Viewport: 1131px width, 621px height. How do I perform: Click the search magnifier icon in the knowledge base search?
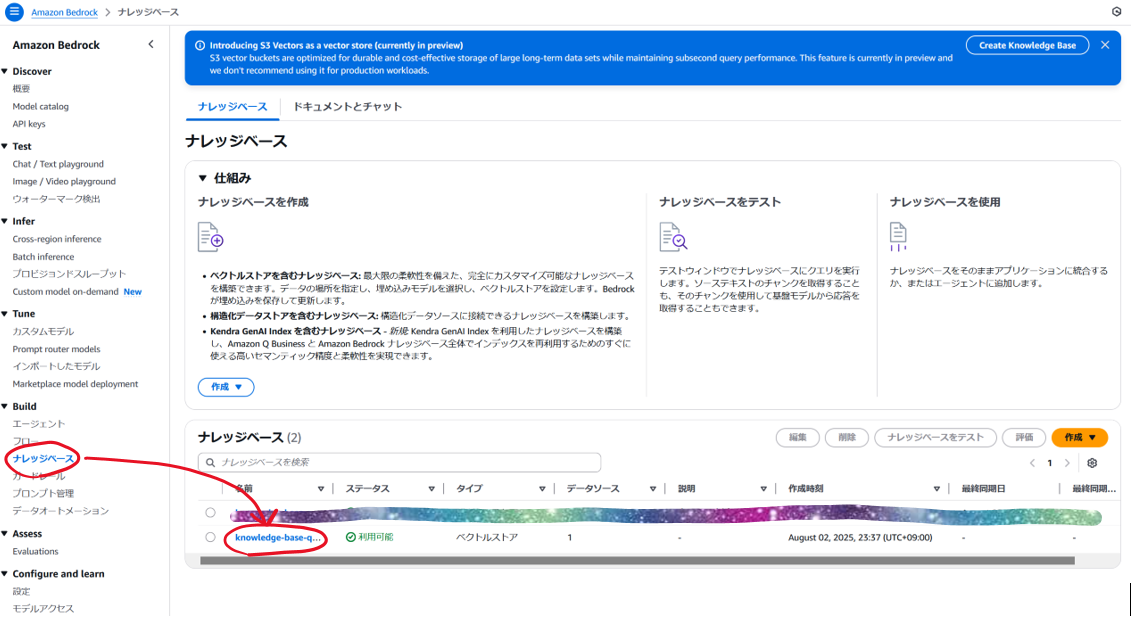210,462
